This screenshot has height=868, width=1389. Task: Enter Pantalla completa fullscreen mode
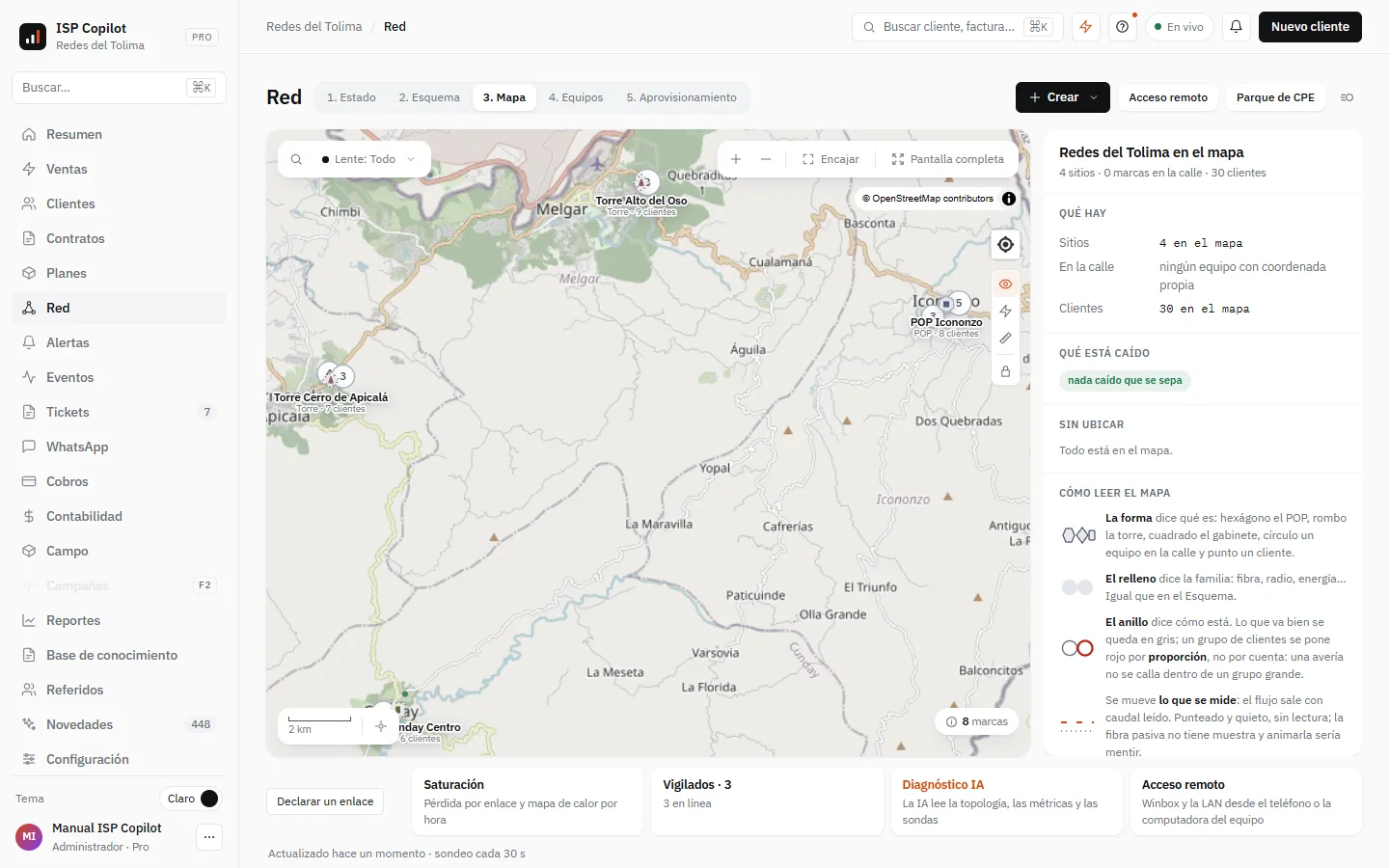(948, 159)
